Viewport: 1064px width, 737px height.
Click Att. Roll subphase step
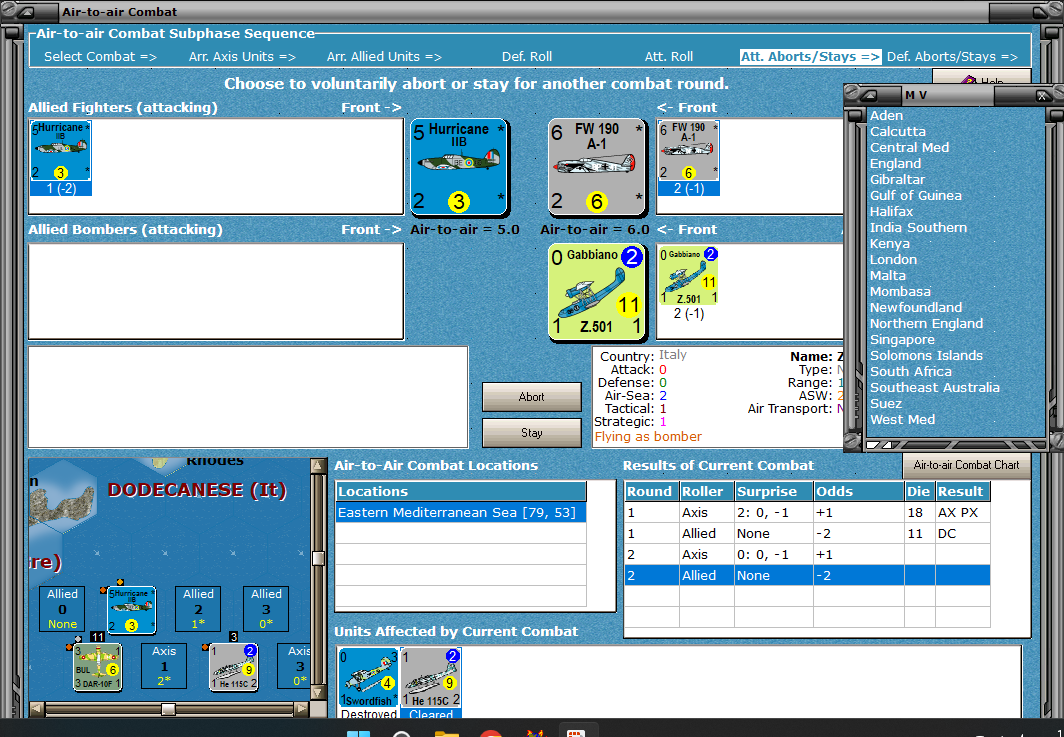pyautogui.click(x=668, y=57)
